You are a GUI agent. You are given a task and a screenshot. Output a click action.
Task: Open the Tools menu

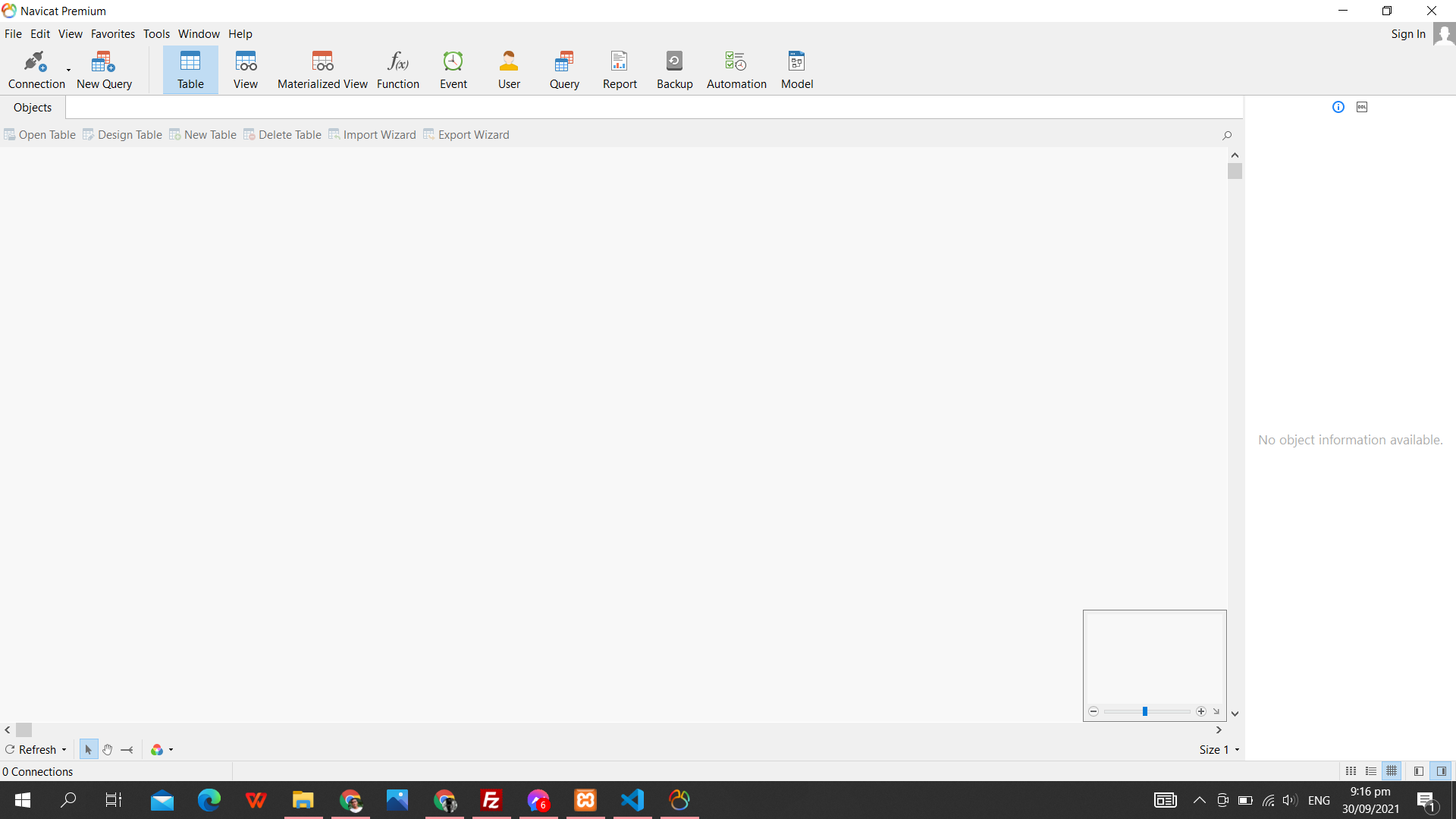pos(156,34)
